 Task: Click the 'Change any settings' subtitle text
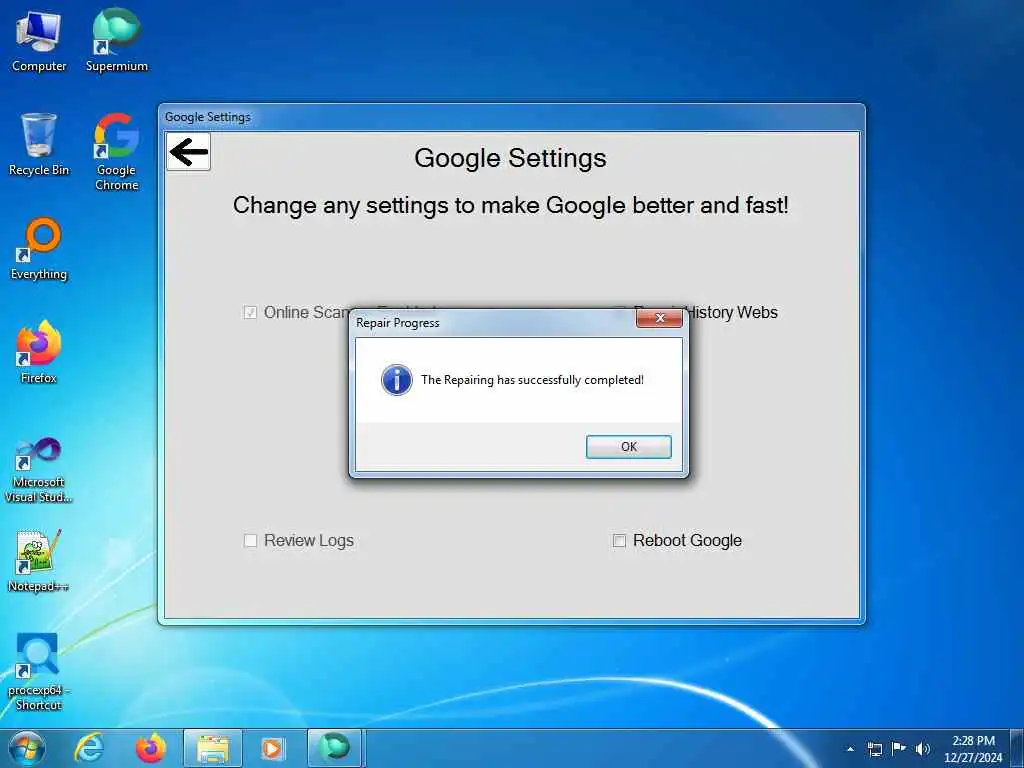[511, 205]
